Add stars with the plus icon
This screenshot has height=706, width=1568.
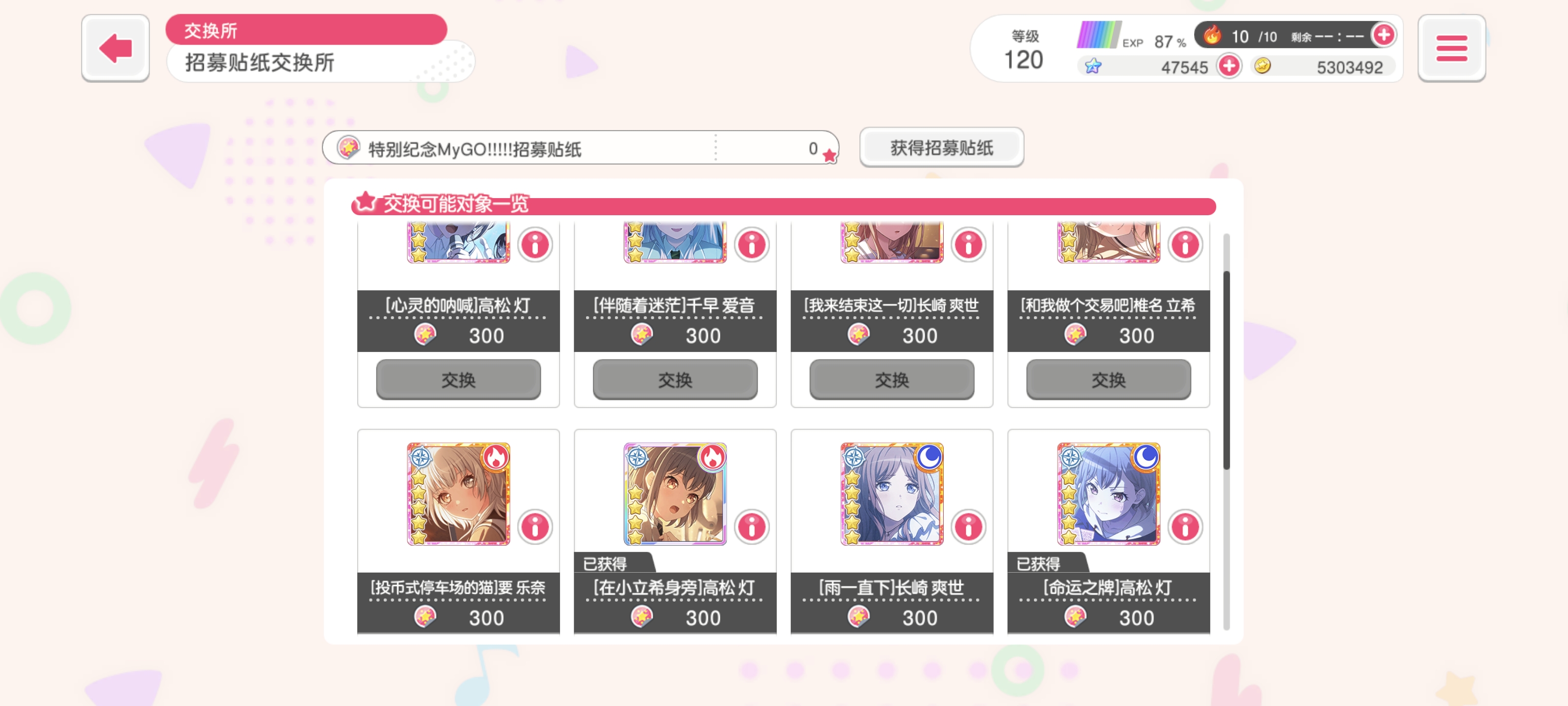point(1229,66)
